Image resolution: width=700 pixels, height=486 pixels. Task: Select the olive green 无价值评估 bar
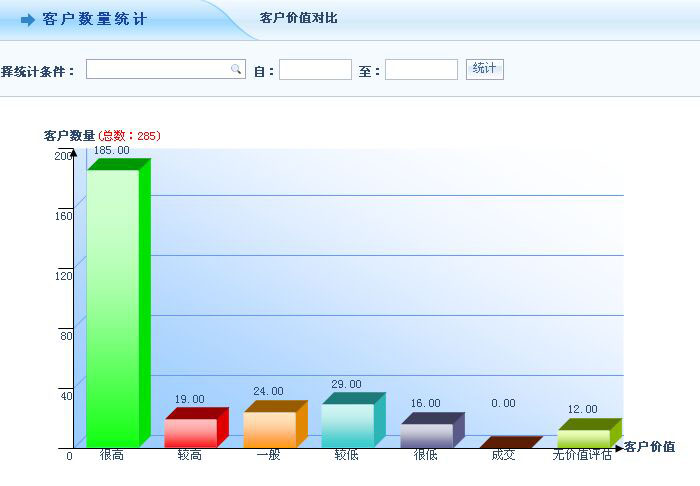[584, 436]
